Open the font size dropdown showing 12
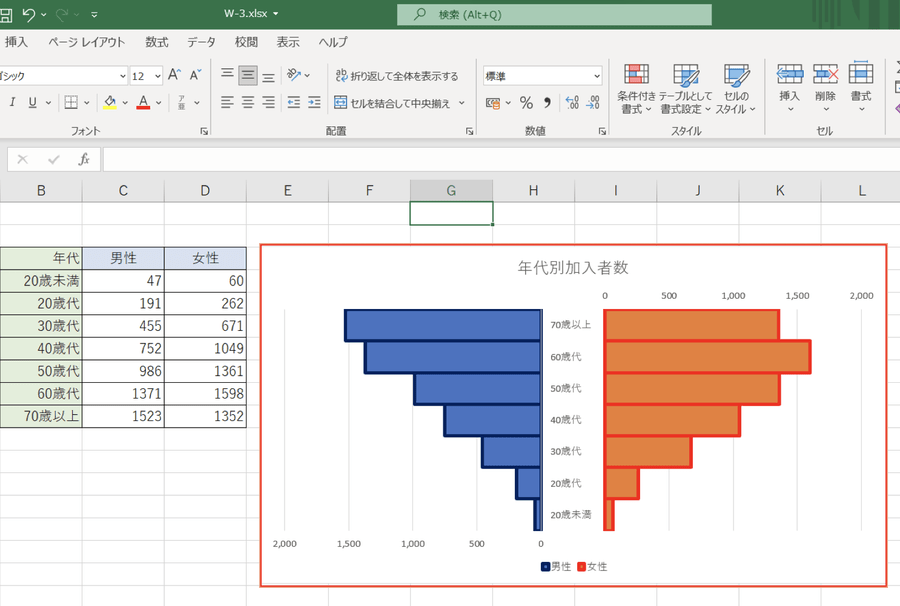 tap(156, 76)
